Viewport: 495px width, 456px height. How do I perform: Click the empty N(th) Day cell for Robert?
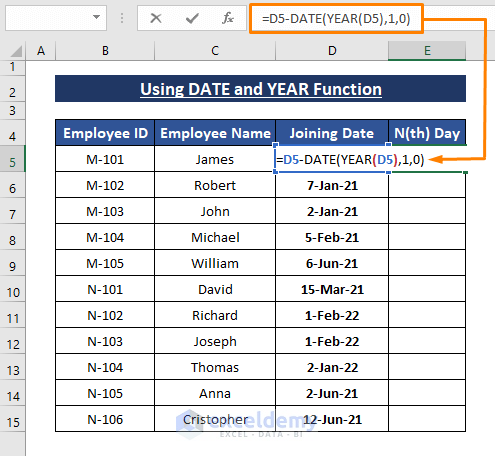tap(427, 185)
